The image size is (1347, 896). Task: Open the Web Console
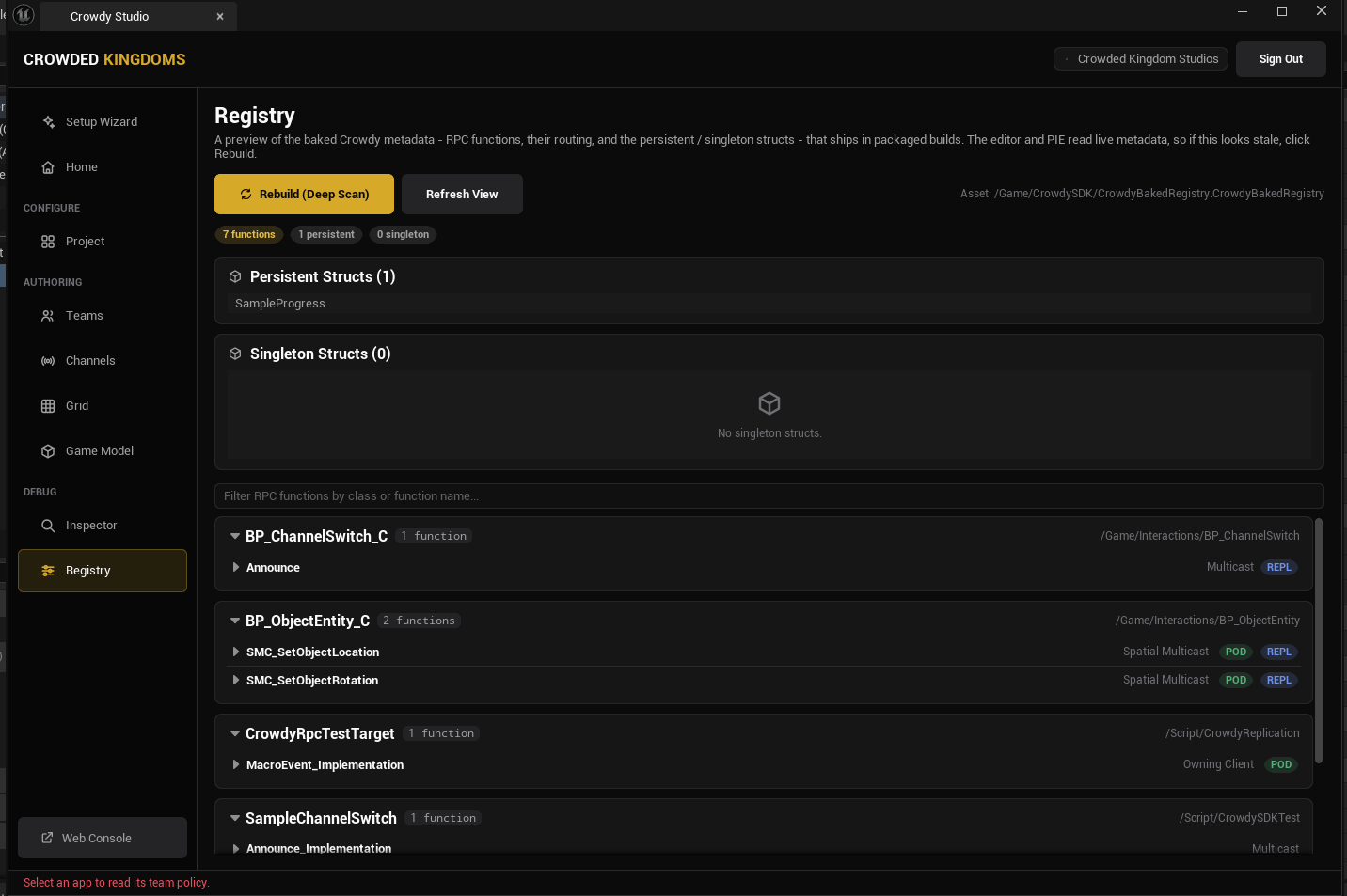[103, 838]
